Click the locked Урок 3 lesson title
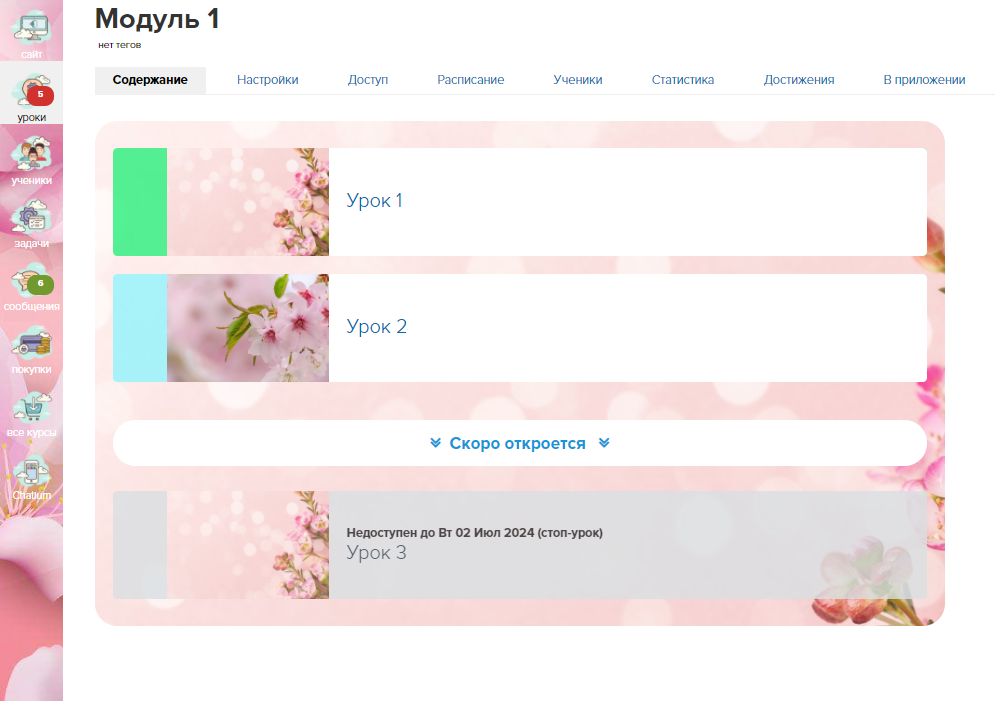995x701 pixels. [376, 553]
